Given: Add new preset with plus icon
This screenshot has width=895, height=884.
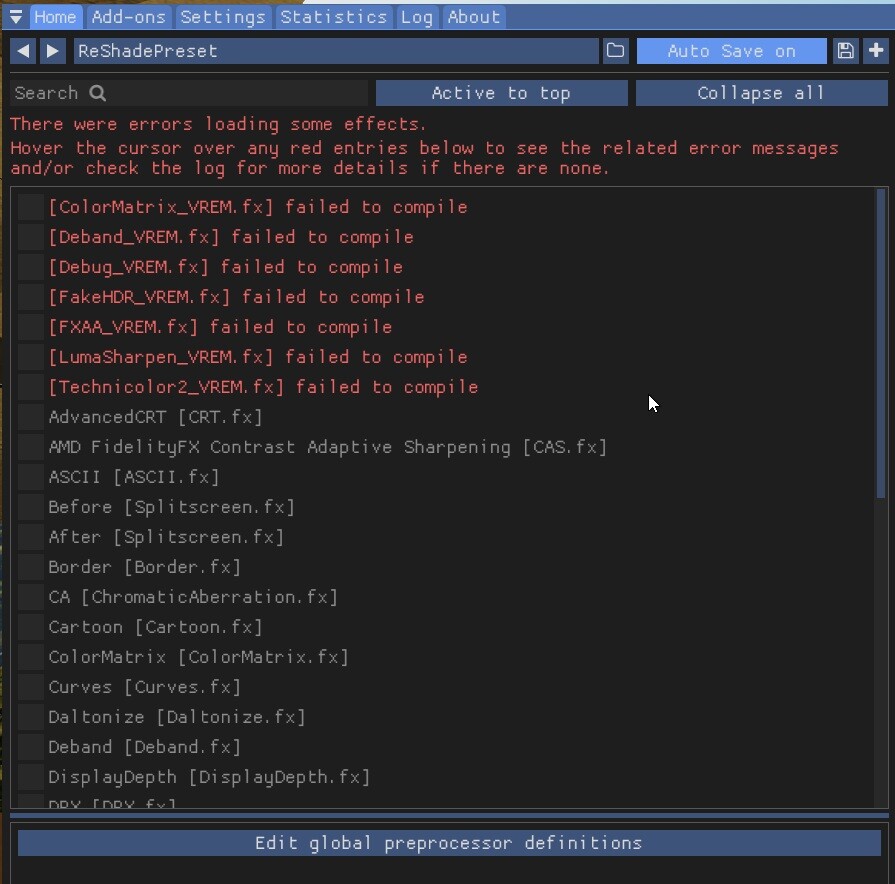Looking at the screenshot, I should (x=876, y=51).
